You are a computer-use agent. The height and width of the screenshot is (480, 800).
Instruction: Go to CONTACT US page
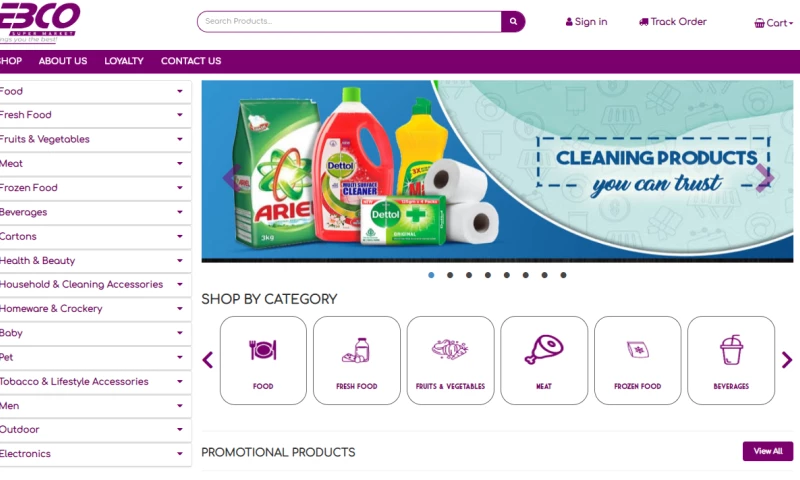point(191,61)
